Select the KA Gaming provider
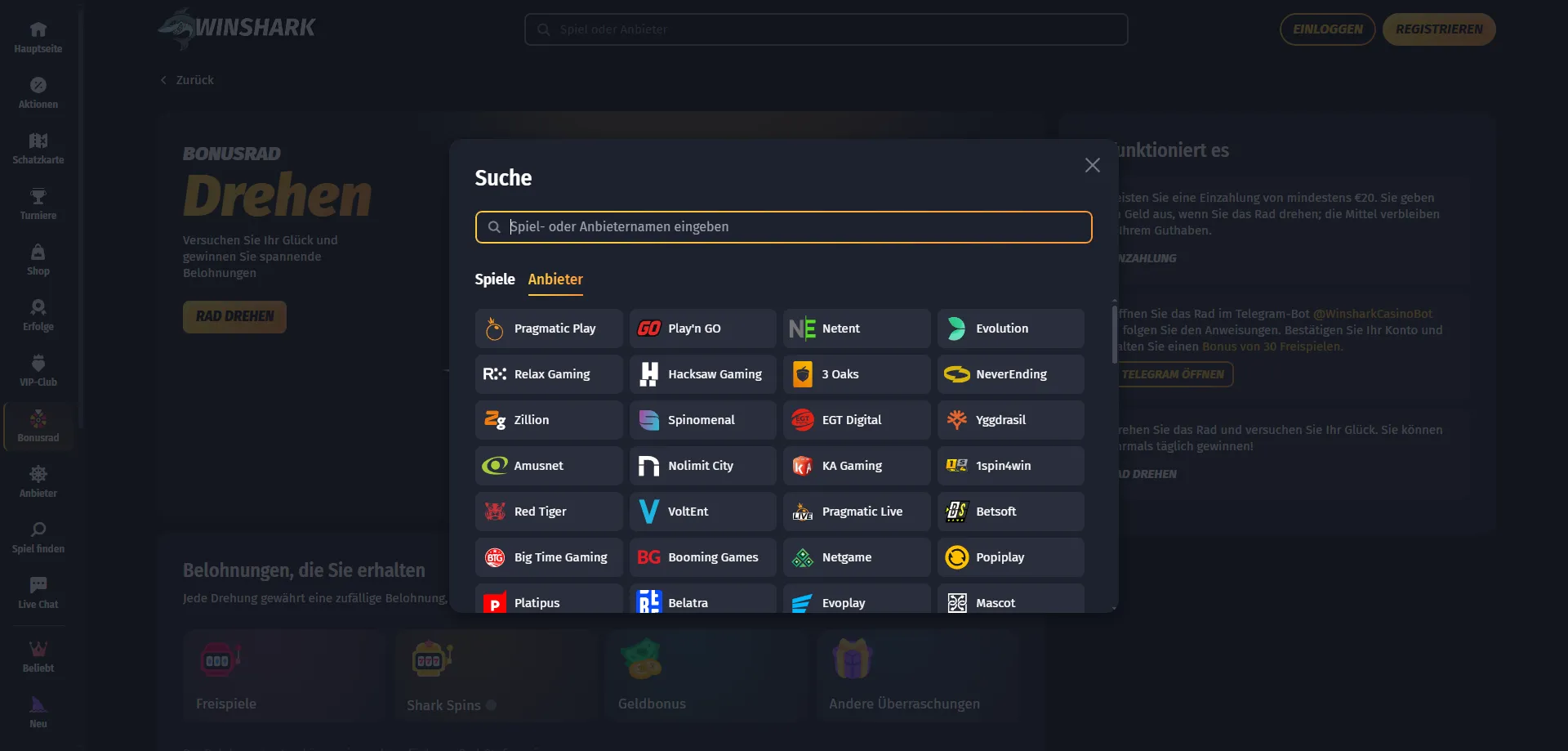This screenshot has height=751, width=1568. click(x=857, y=466)
